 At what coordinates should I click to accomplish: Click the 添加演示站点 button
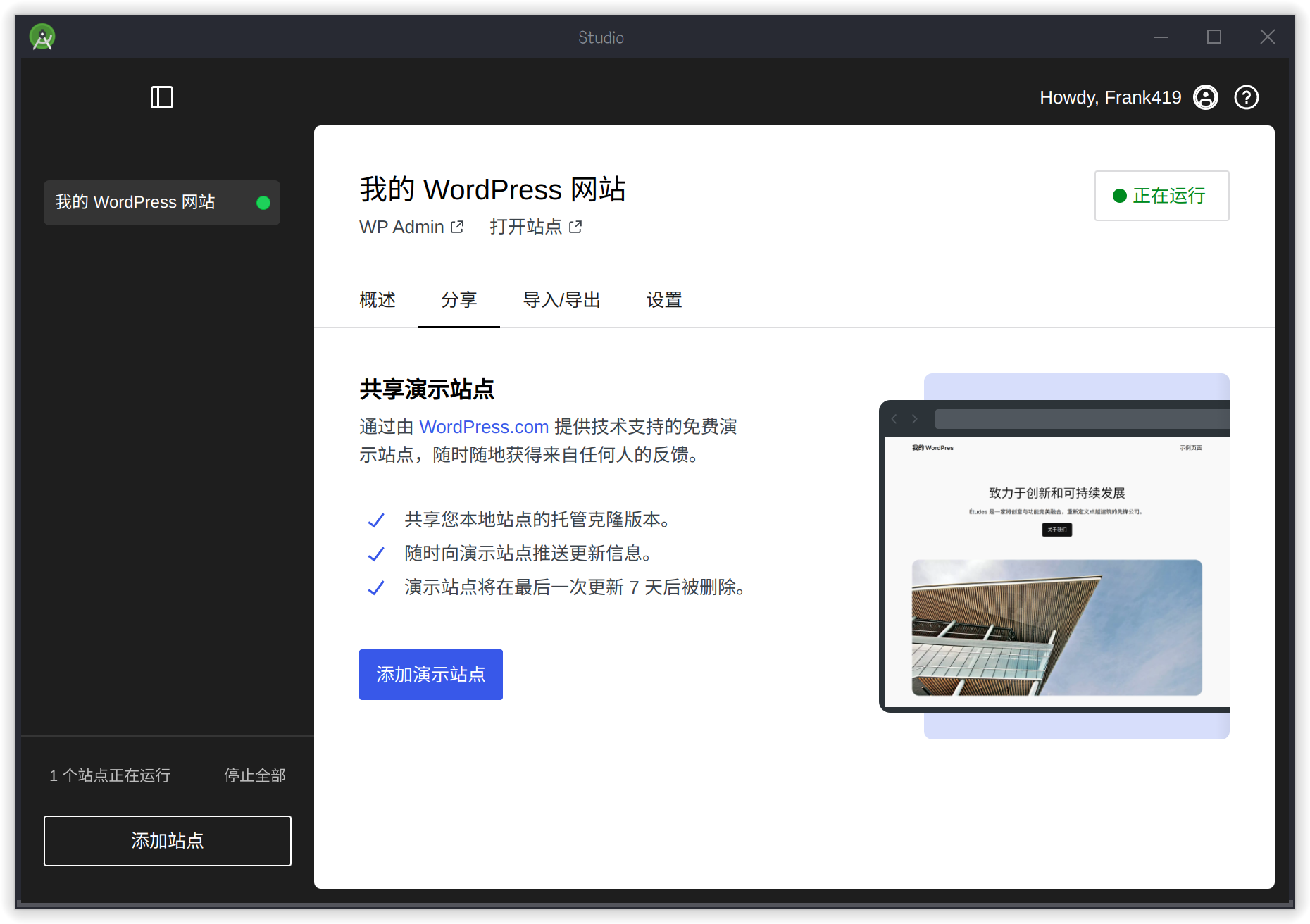(430, 674)
